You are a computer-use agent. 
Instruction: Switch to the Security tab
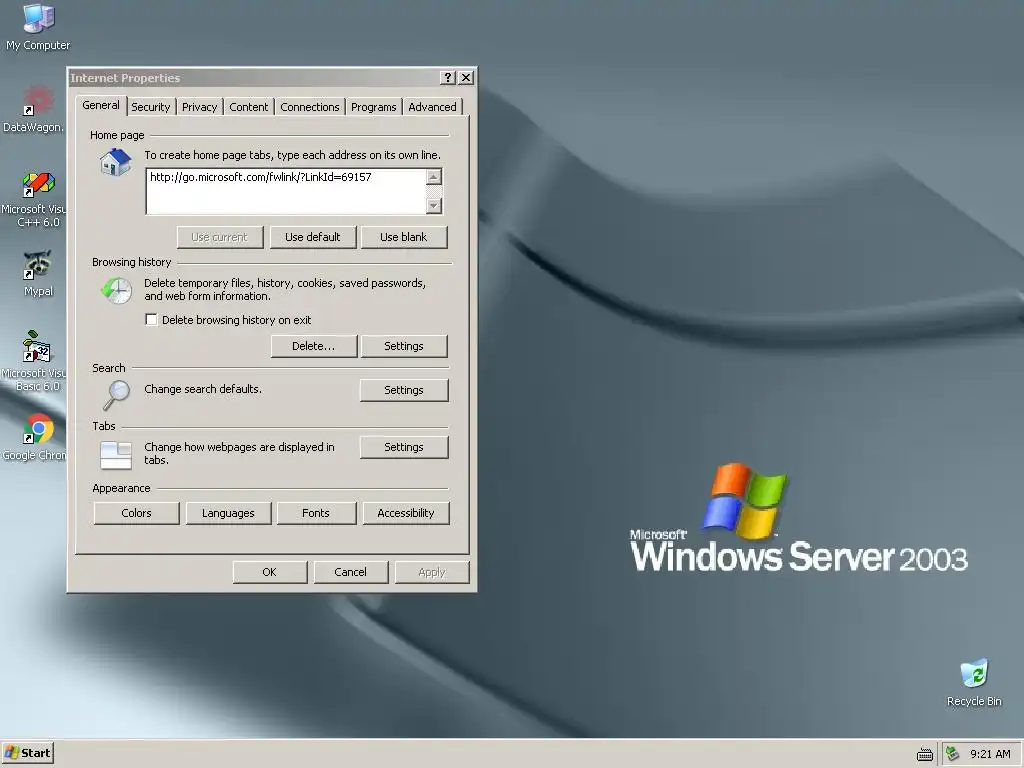pos(150,107)
